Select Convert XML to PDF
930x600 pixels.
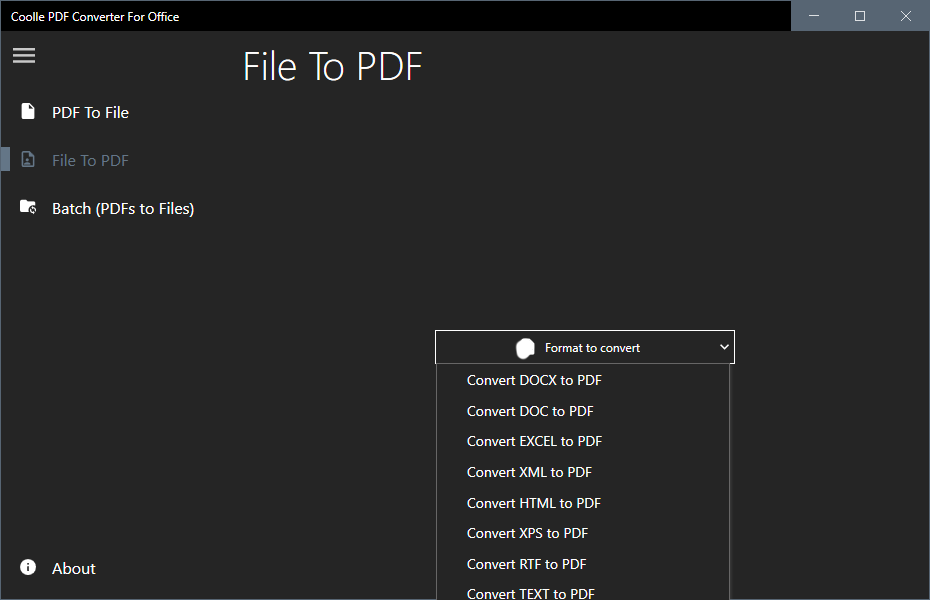pyautogui.click(x=529, y=472)
